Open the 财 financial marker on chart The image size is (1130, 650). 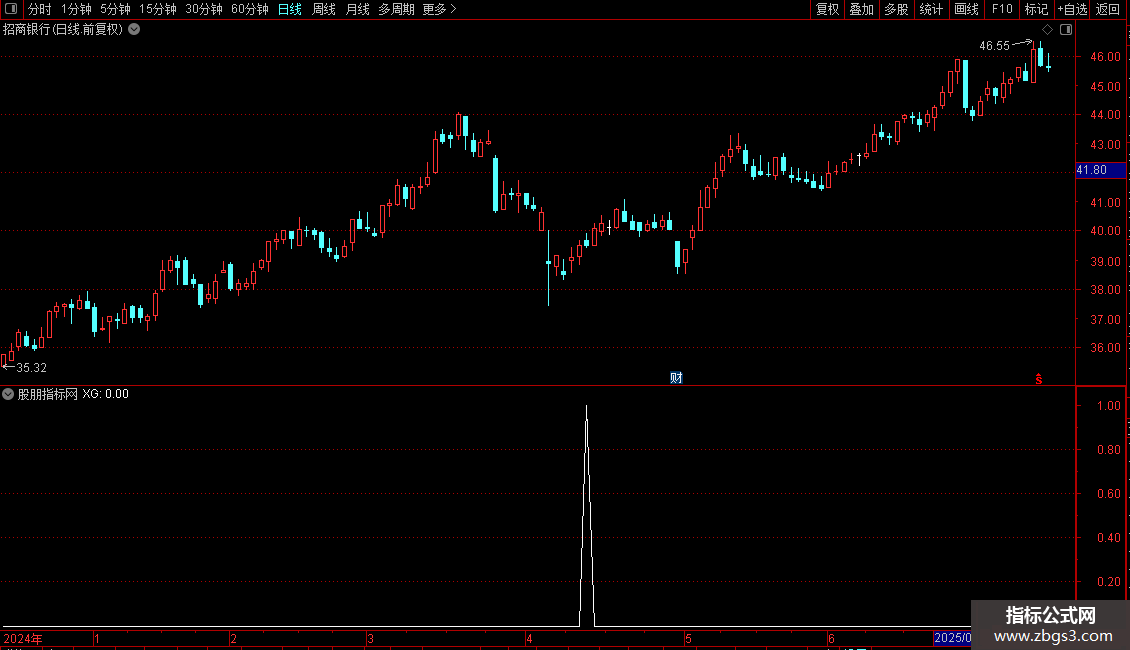pos(676,378)
